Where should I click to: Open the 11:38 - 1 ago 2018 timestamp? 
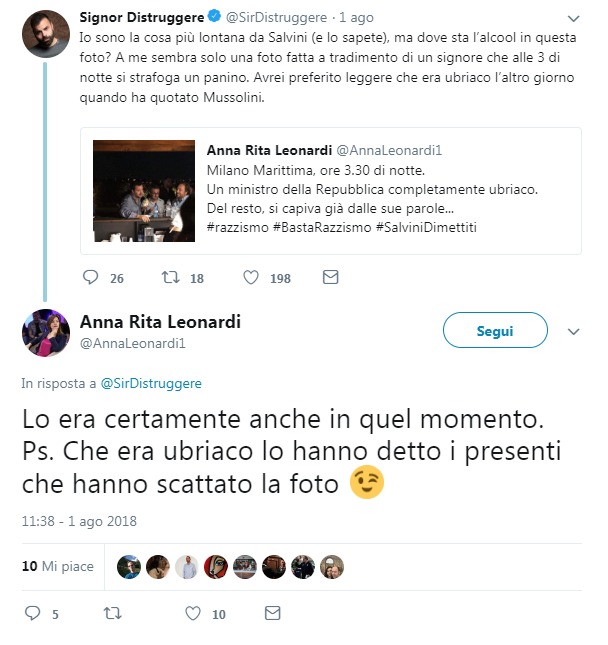[x=79, y=521]
